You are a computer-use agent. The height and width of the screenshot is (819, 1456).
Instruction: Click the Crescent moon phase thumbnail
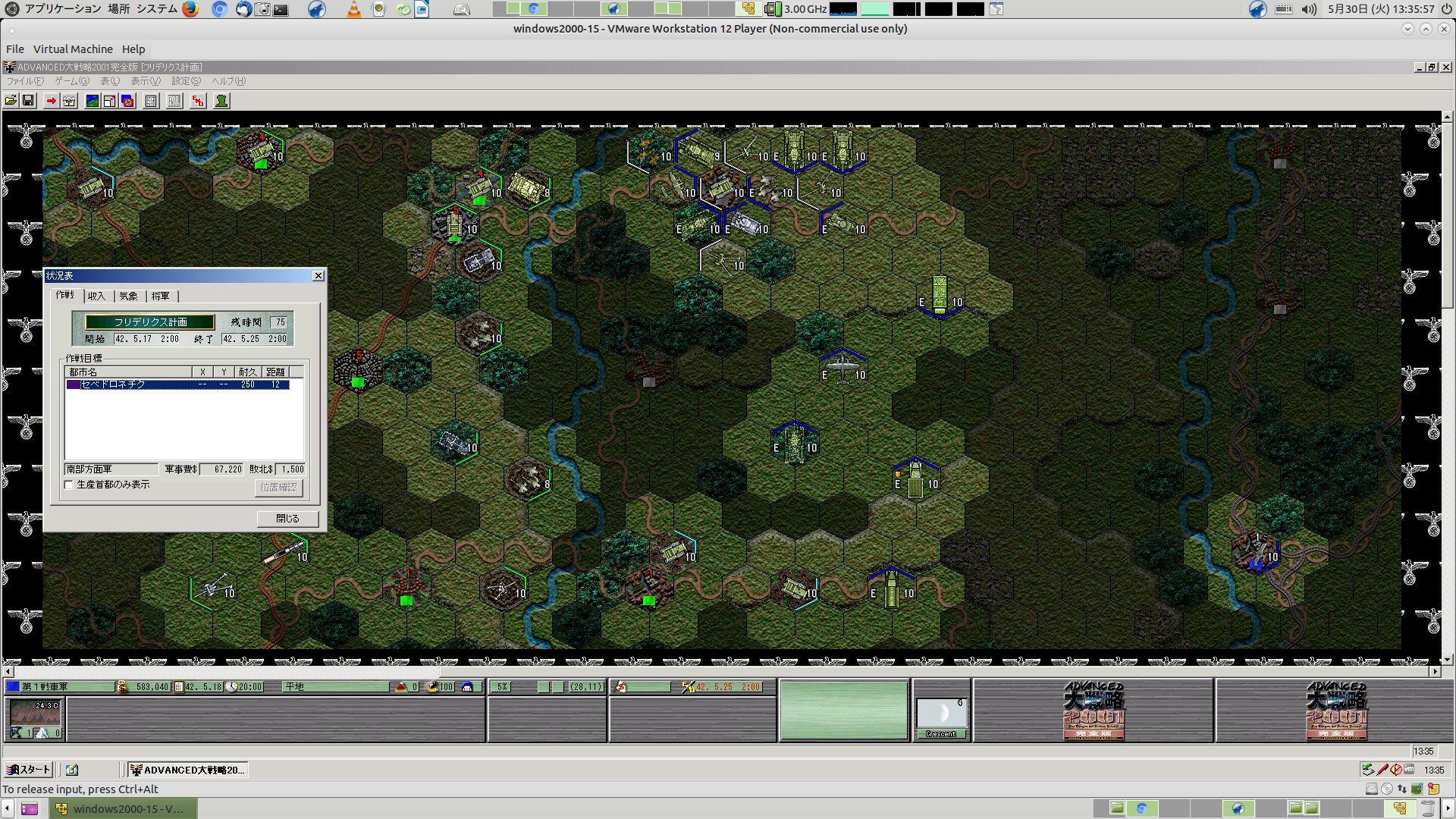tap(940, 714)
